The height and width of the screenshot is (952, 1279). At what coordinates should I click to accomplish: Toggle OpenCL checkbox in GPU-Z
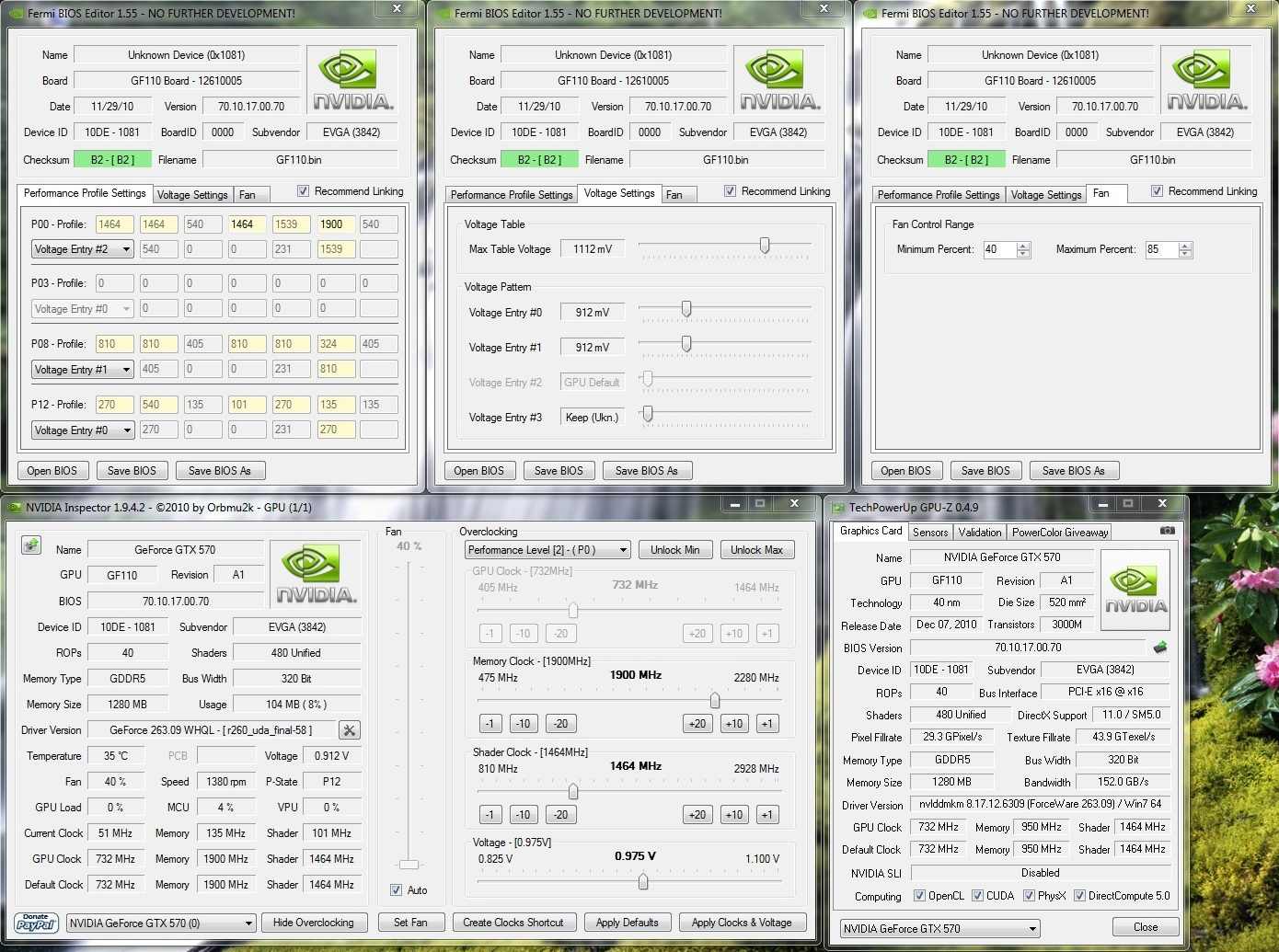click(919, 895)
